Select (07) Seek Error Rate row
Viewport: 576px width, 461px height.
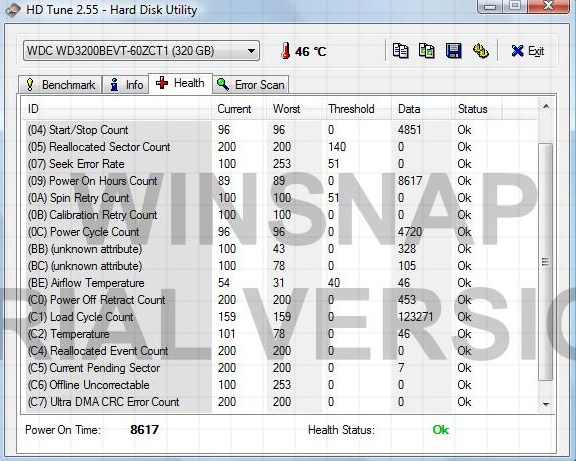tap(281, 164)
